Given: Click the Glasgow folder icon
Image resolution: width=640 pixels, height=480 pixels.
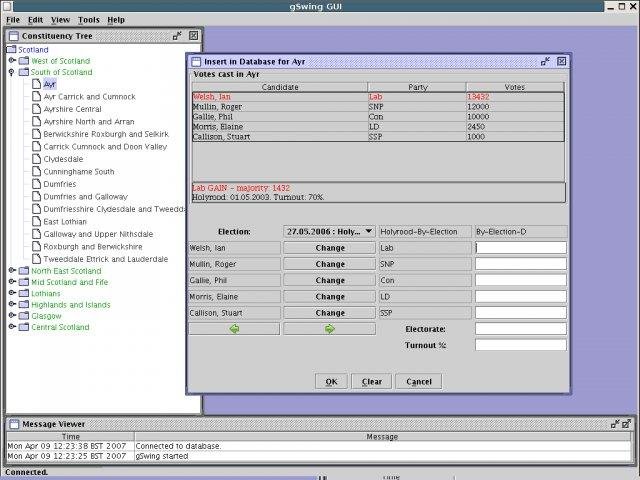Looking at the screenshot, I should tap(24, 316).
